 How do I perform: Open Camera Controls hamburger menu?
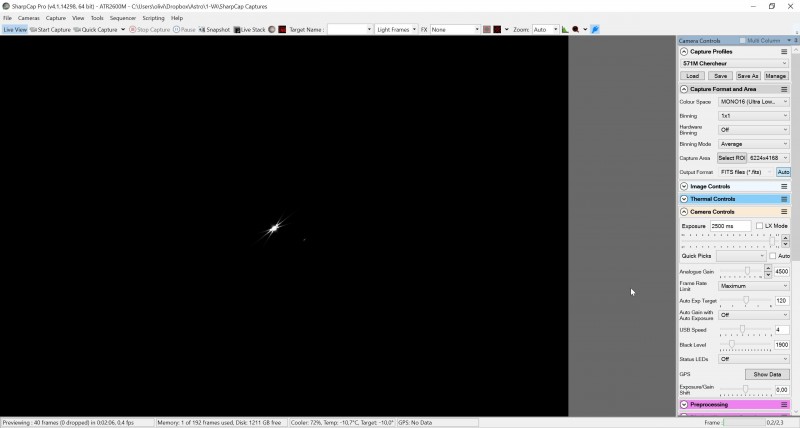pos(784,212)
